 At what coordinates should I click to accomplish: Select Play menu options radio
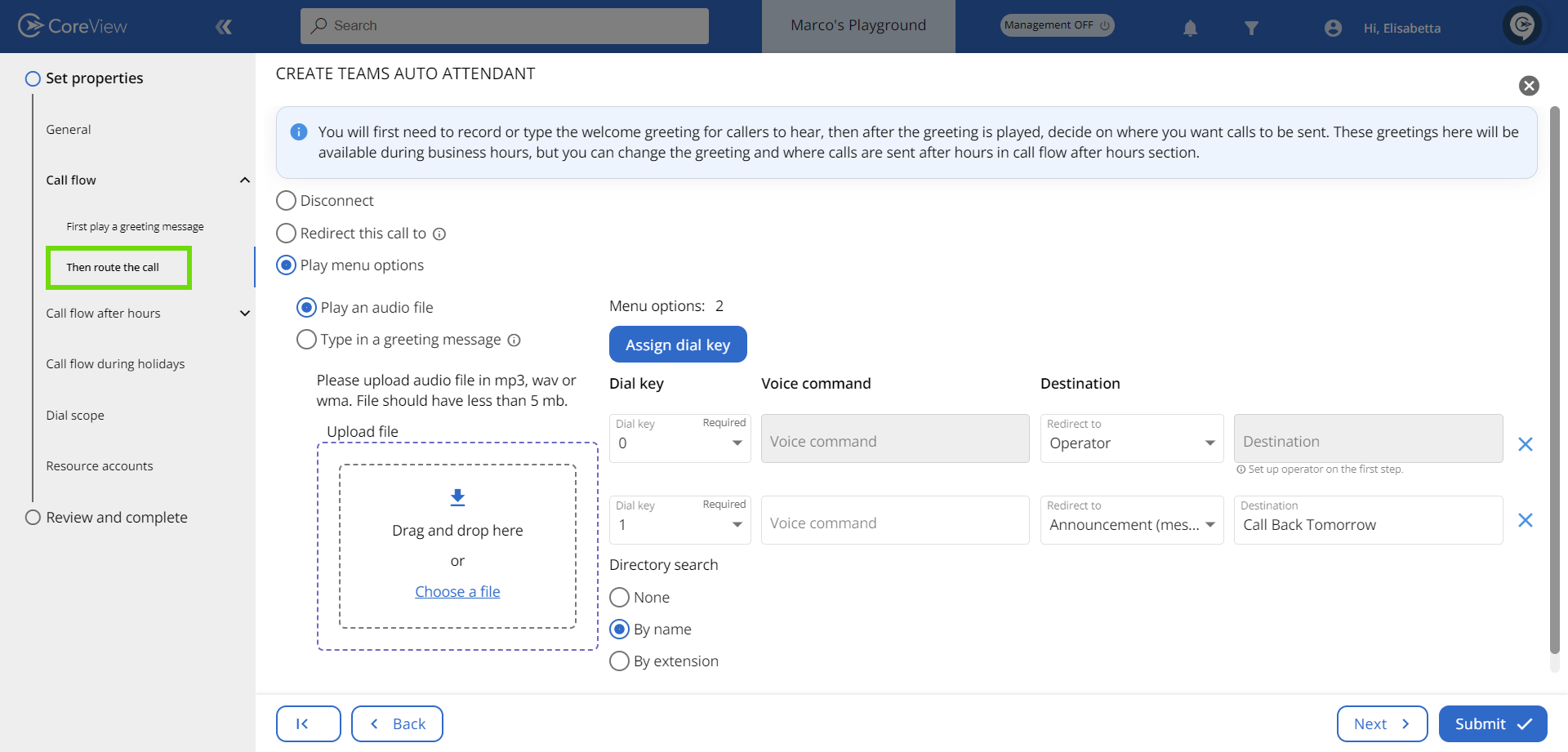click(286, 265)
